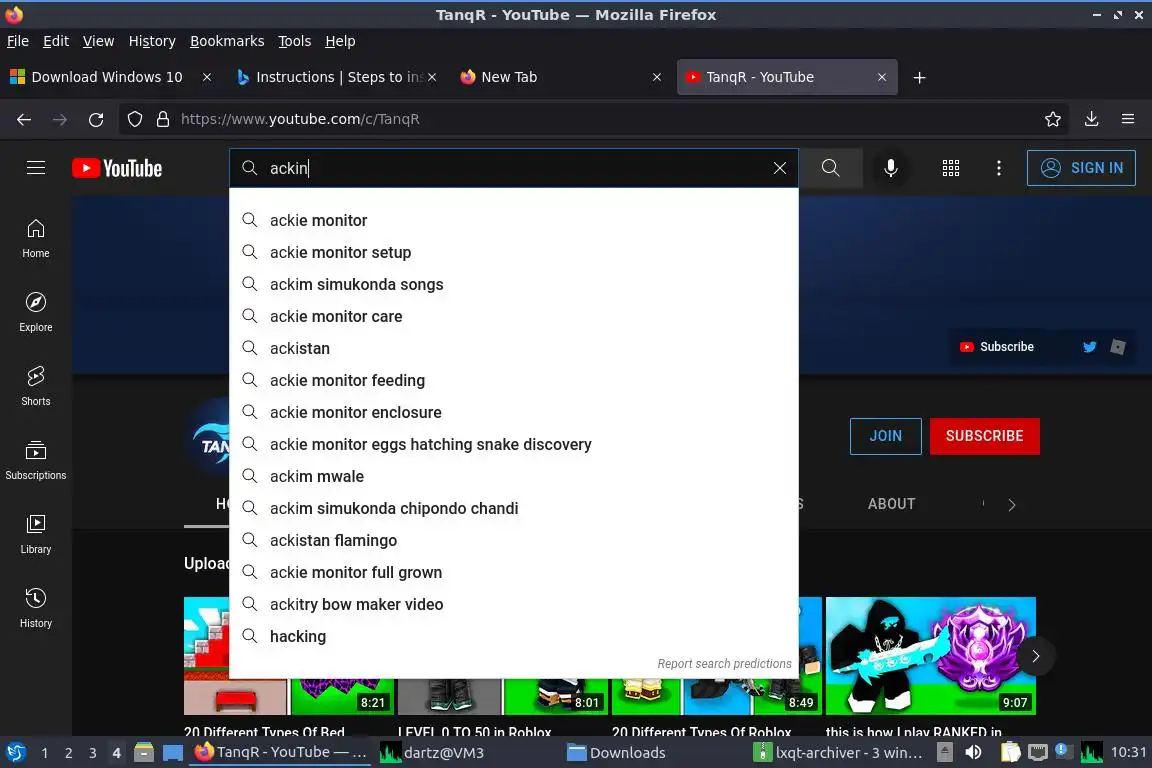Open the YouTube settings three-dot menu
The width and height of the screenshot is (1152, 768).
pyautogui.click(x=998, y=168)
